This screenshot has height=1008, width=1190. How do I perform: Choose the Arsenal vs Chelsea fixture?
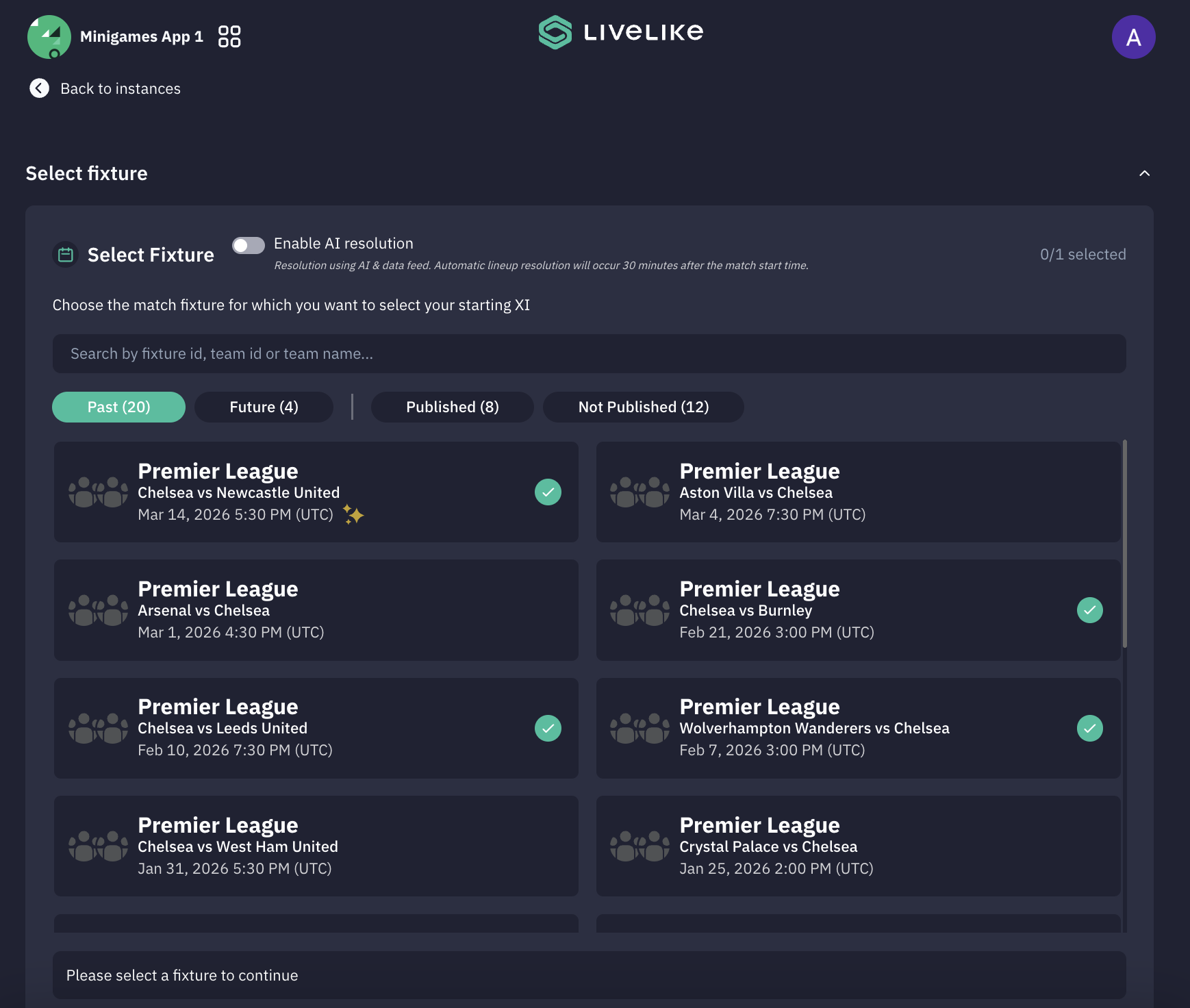pyautogui.click(x=316, y=610)
